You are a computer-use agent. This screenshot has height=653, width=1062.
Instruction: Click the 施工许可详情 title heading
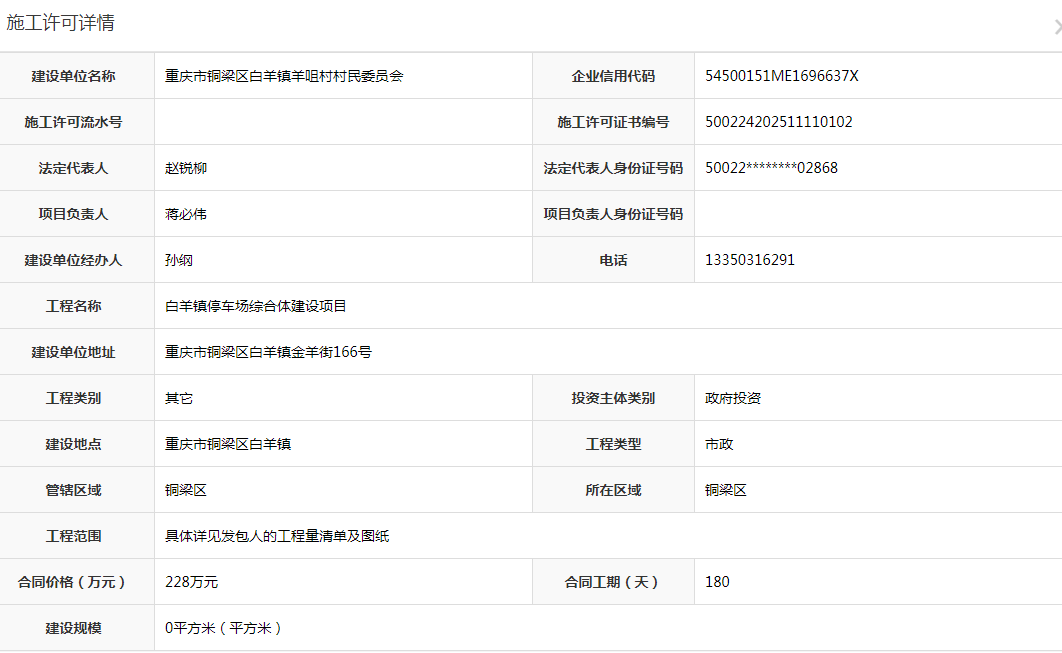[x=60, y=23]
